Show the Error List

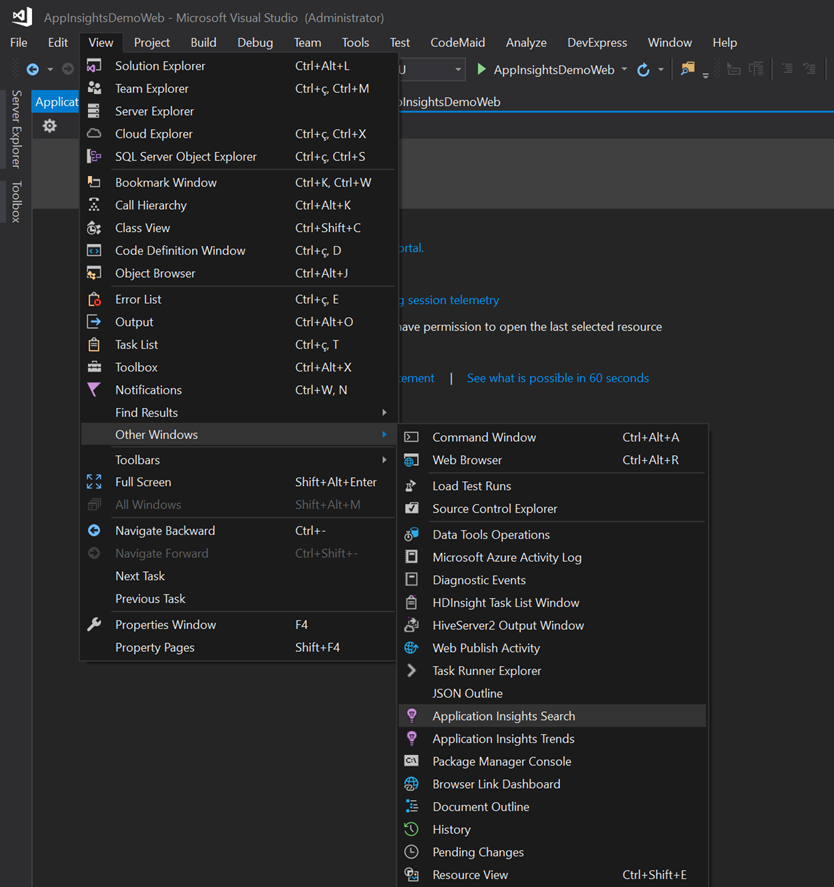click(238, 299)
